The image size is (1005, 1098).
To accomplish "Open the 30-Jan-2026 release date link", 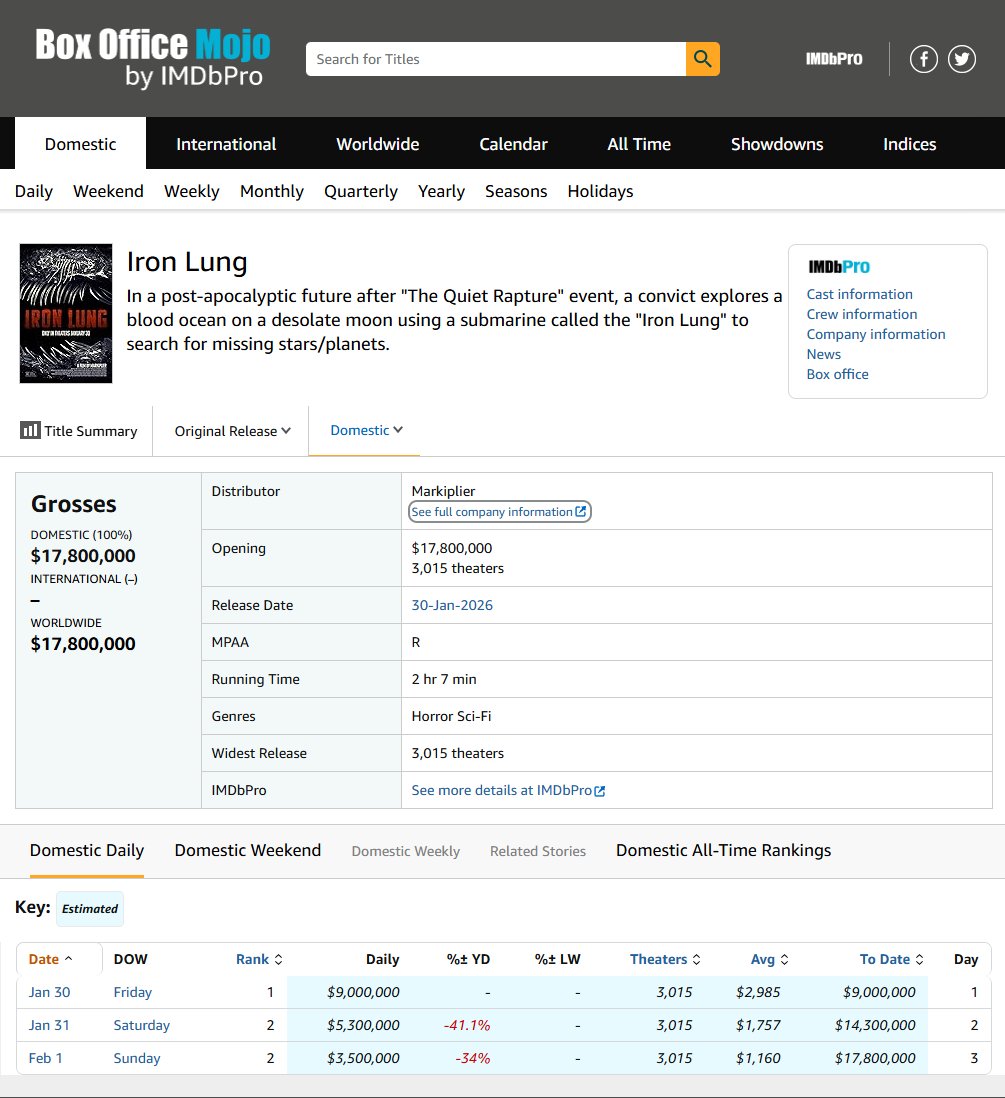I will pyautogui.click(x=452, y=605).
